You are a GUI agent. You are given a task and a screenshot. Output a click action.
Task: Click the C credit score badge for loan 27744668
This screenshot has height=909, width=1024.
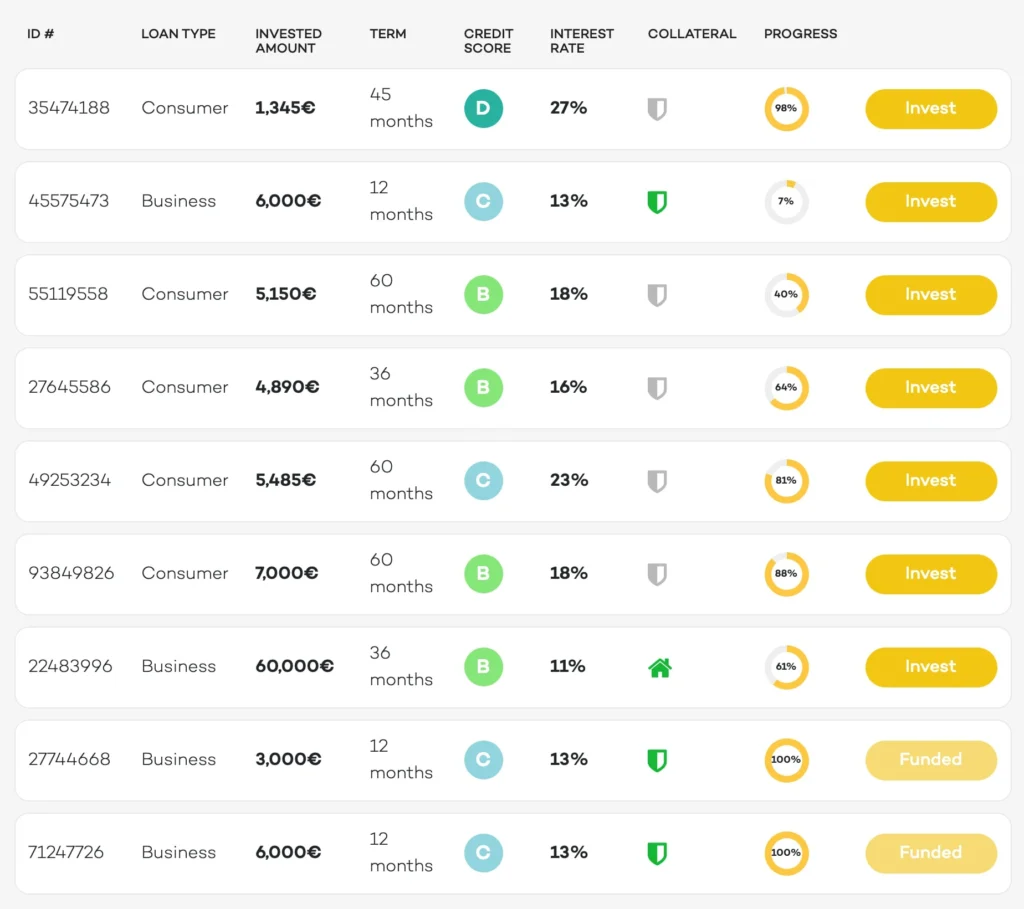(483, 759)
